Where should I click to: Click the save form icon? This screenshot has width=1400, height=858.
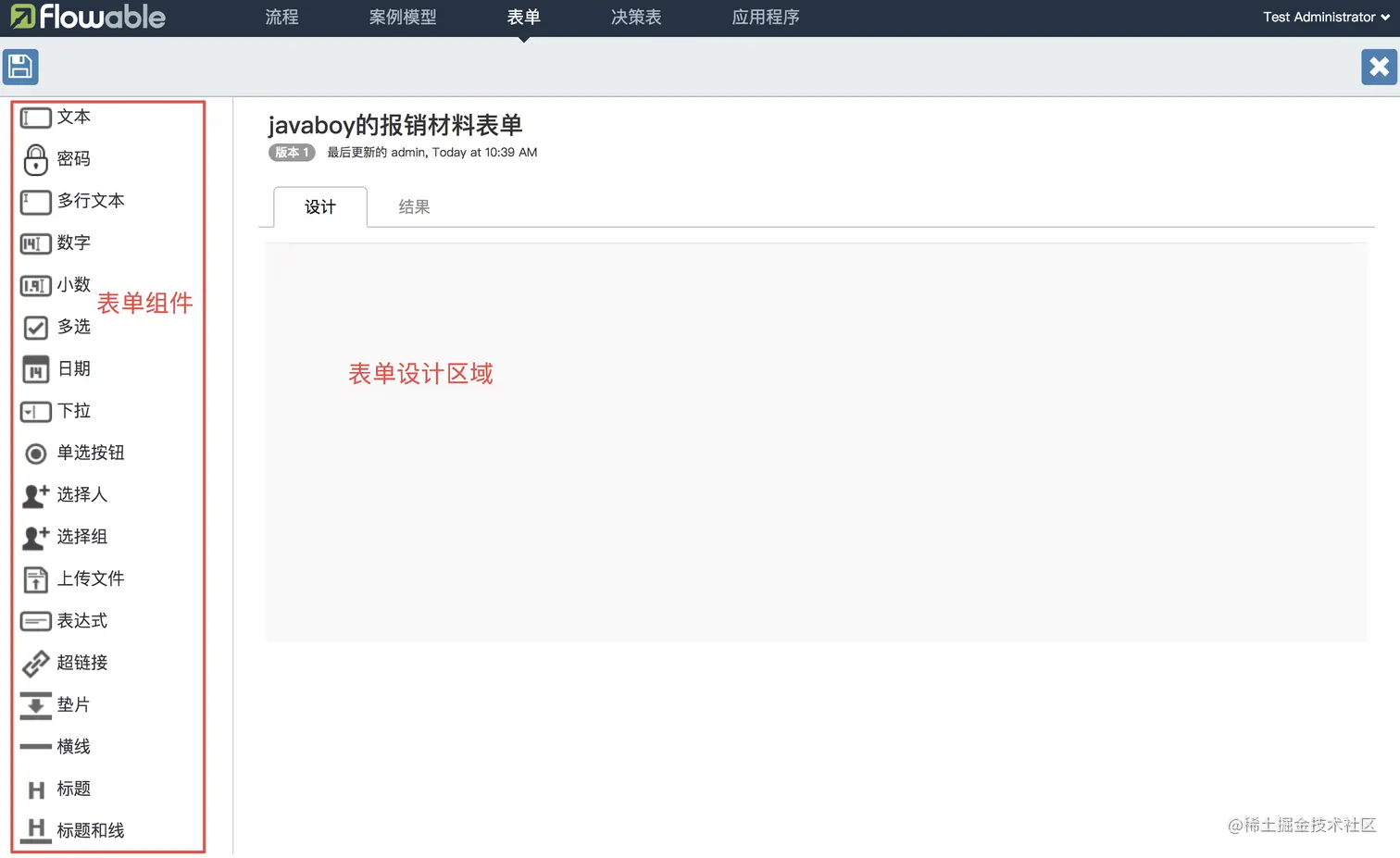pos(19,67)
